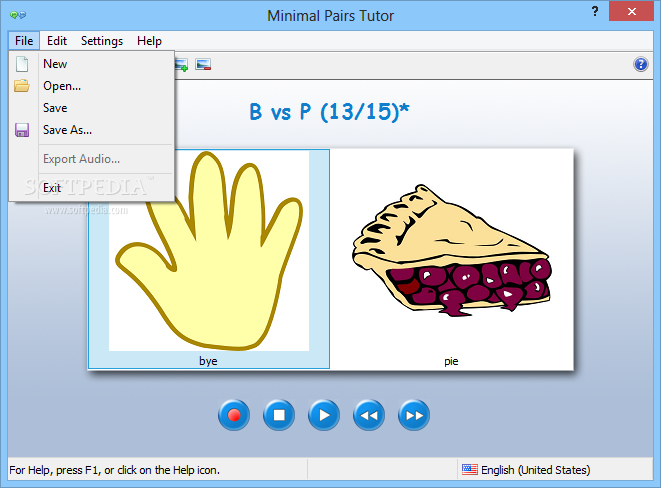Image resolution: width=661 pixels, height=488 pixels.
Task: Click the 'pie' word label
Action: [451, 361]
